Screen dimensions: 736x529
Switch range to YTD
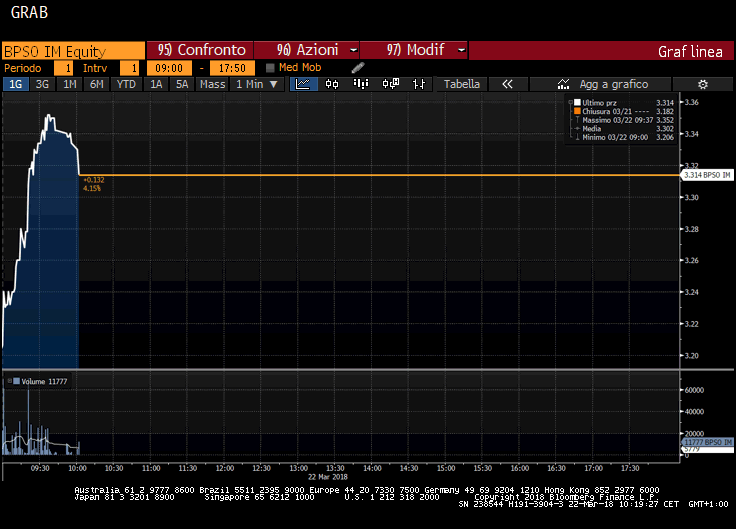click(126, 85)
